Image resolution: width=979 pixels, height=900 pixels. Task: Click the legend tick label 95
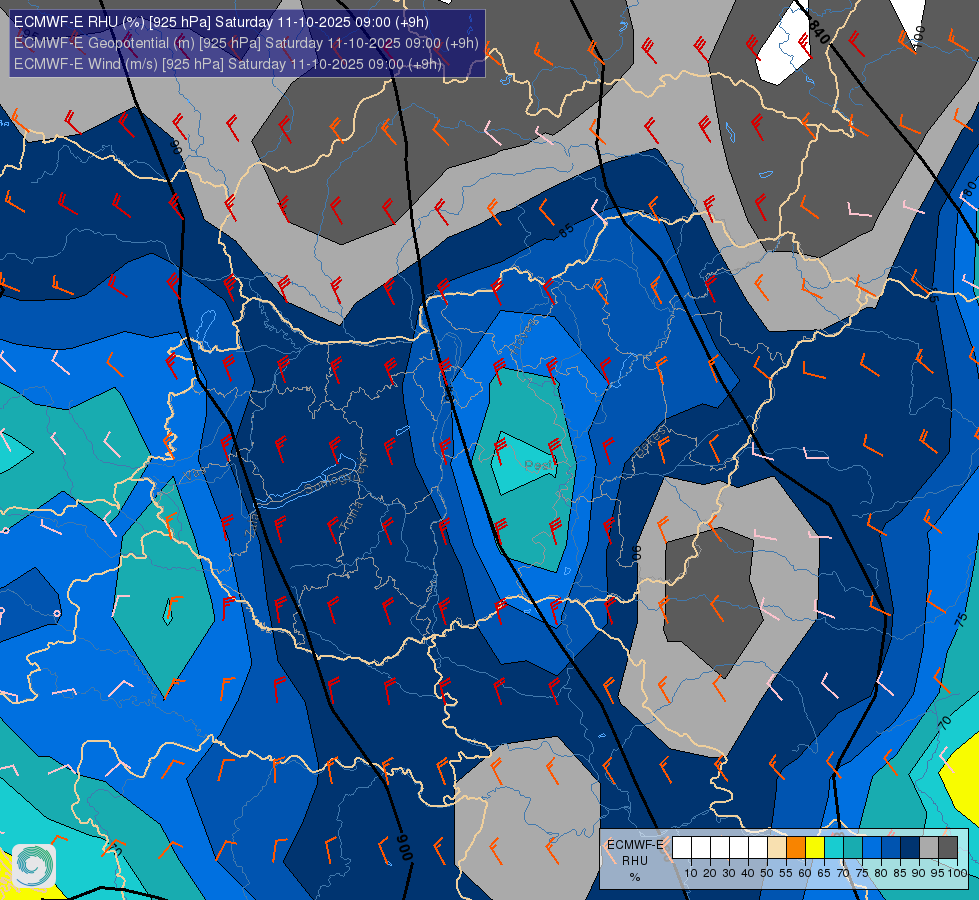[x=937, y=874]
